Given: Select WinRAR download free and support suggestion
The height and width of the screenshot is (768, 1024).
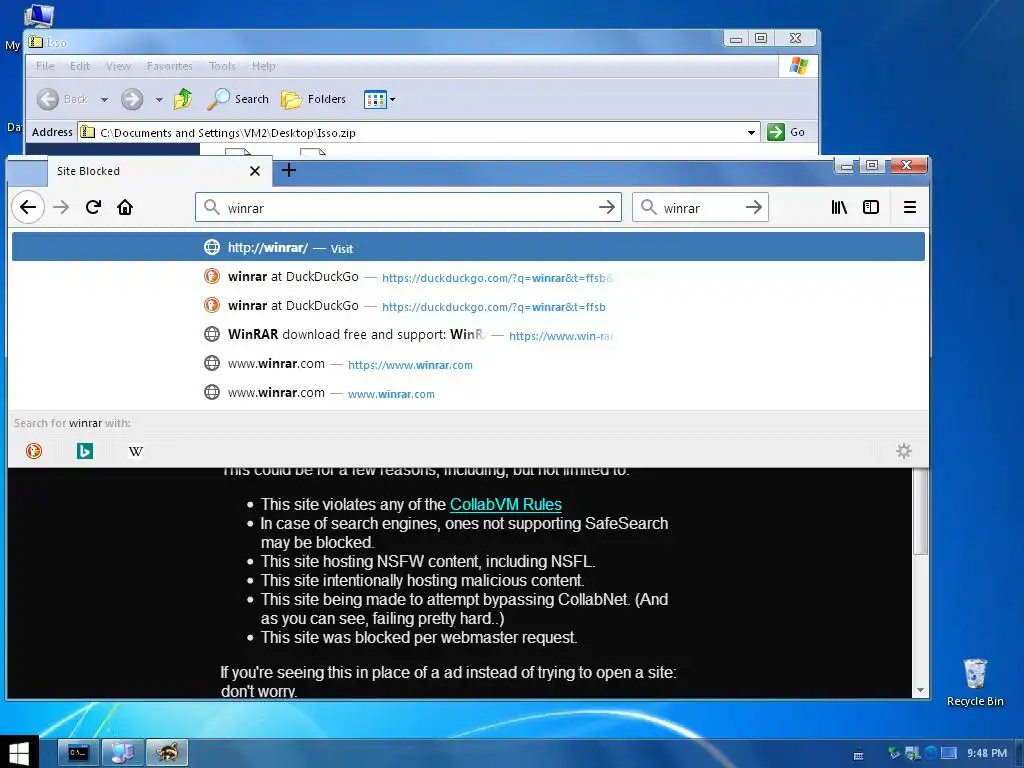Looking at the screenshot, I should 468,334.
